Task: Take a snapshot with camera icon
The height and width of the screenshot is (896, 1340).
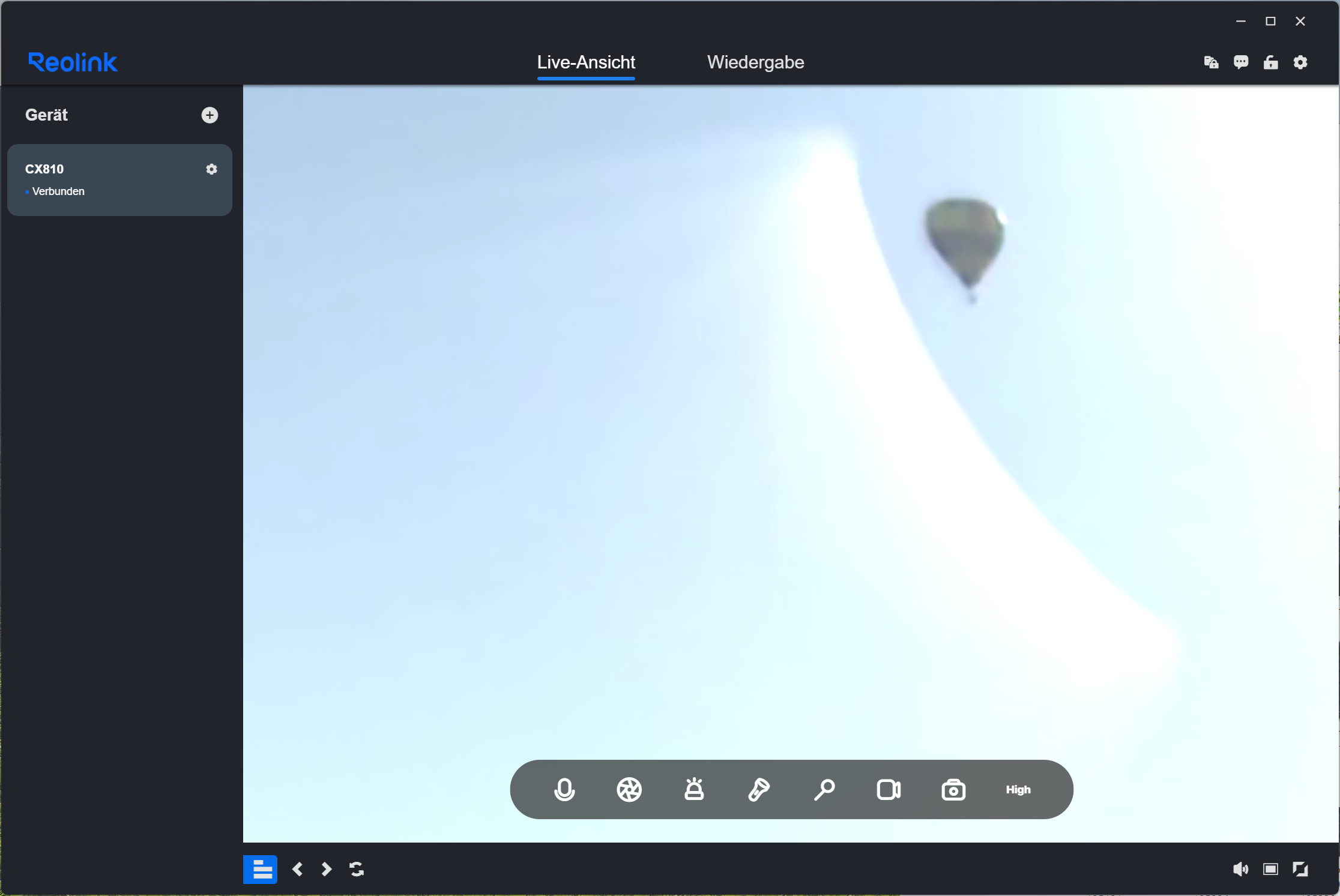Action: click(x=953, y=790)
